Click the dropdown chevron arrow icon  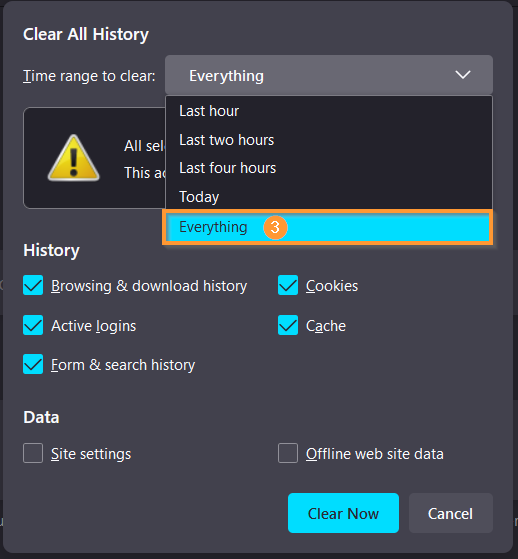tap(463, 75)
